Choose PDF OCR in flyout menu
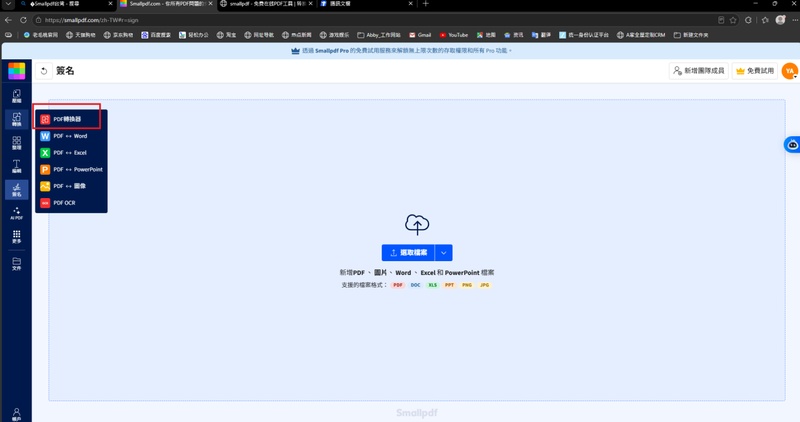800x422 pixels. (71, 203)
